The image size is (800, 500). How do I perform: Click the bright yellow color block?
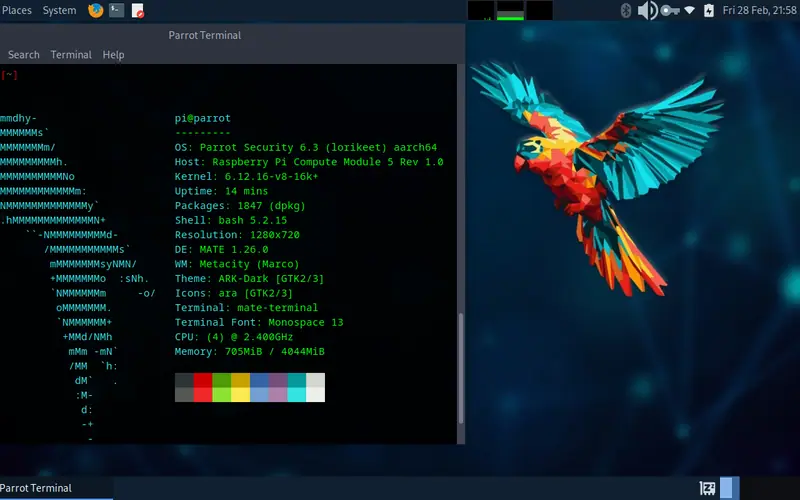point(240,395)
